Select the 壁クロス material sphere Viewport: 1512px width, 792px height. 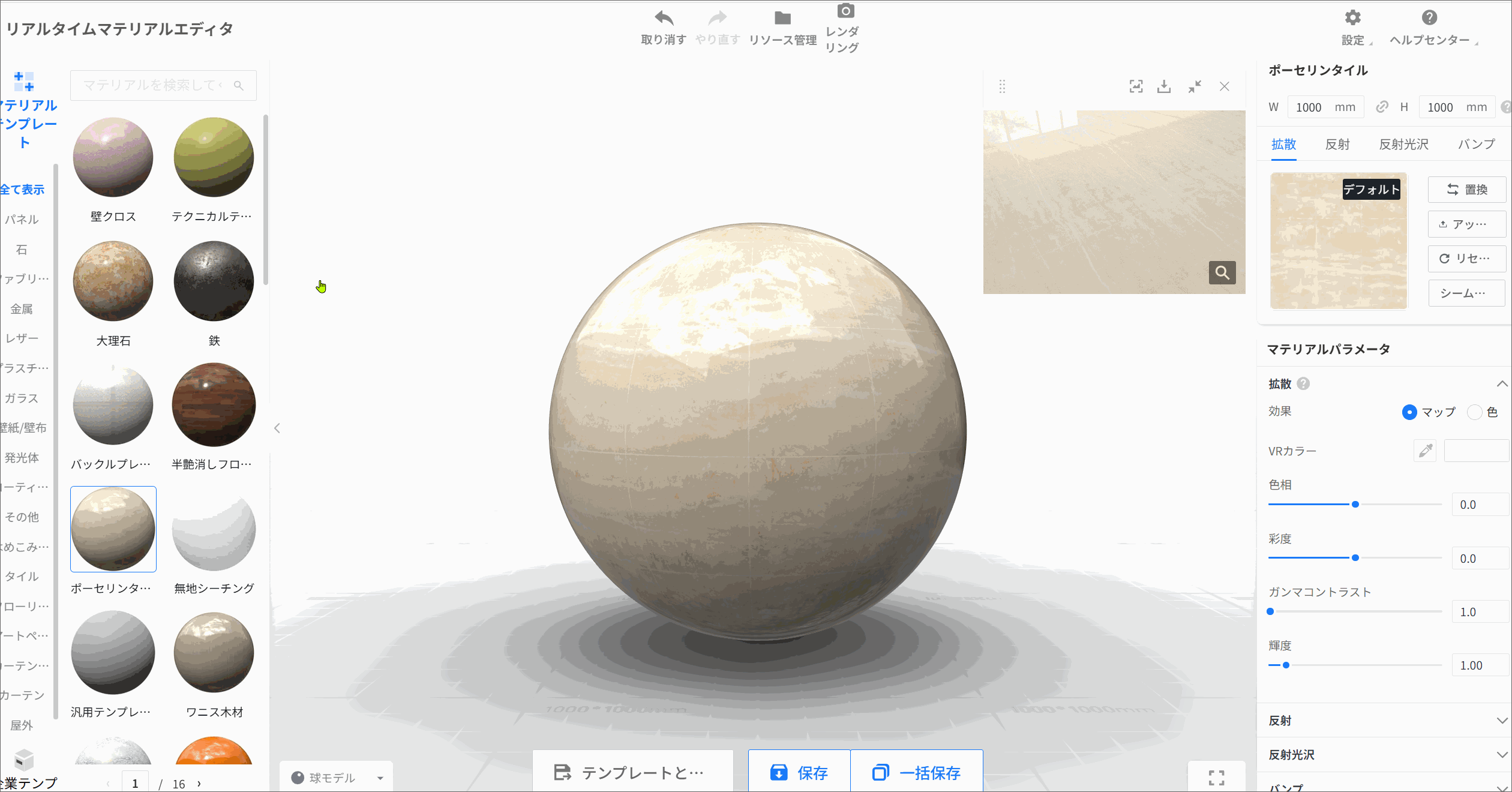[113, 157]
